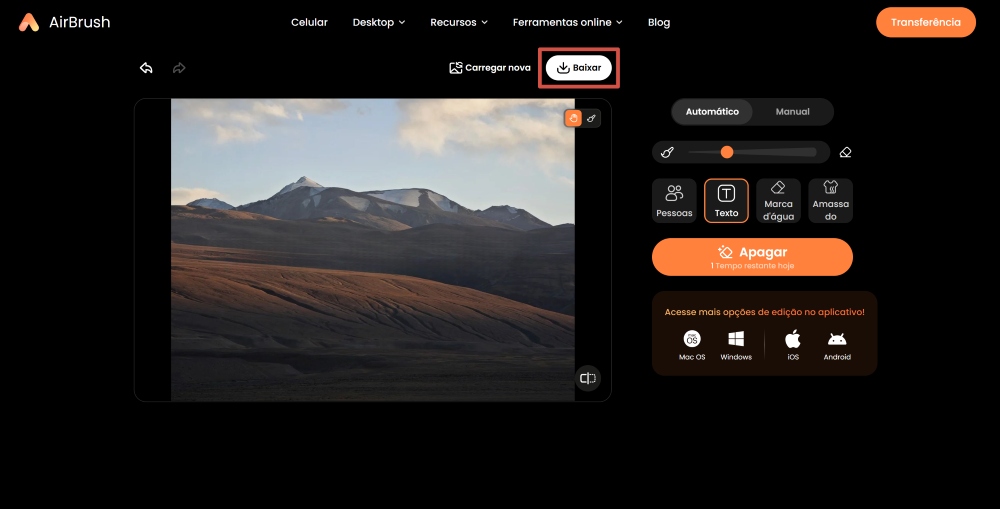Expand the Ferramentas online dropdown
Viewport: 1000px width, 509px height.
click(x=568, y=22)
